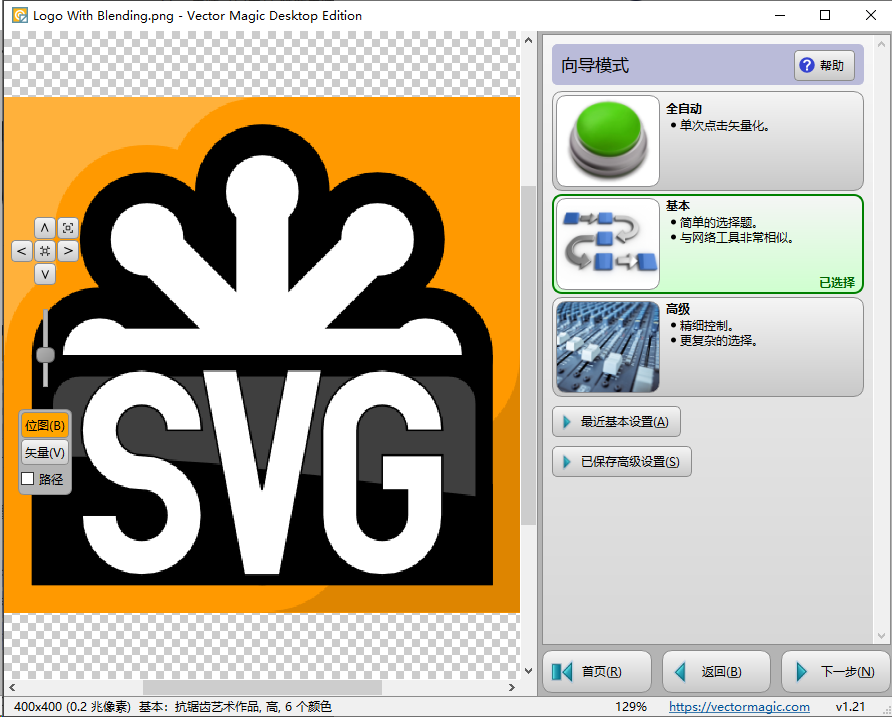Click the zoom slider handle

coord(46,355)
